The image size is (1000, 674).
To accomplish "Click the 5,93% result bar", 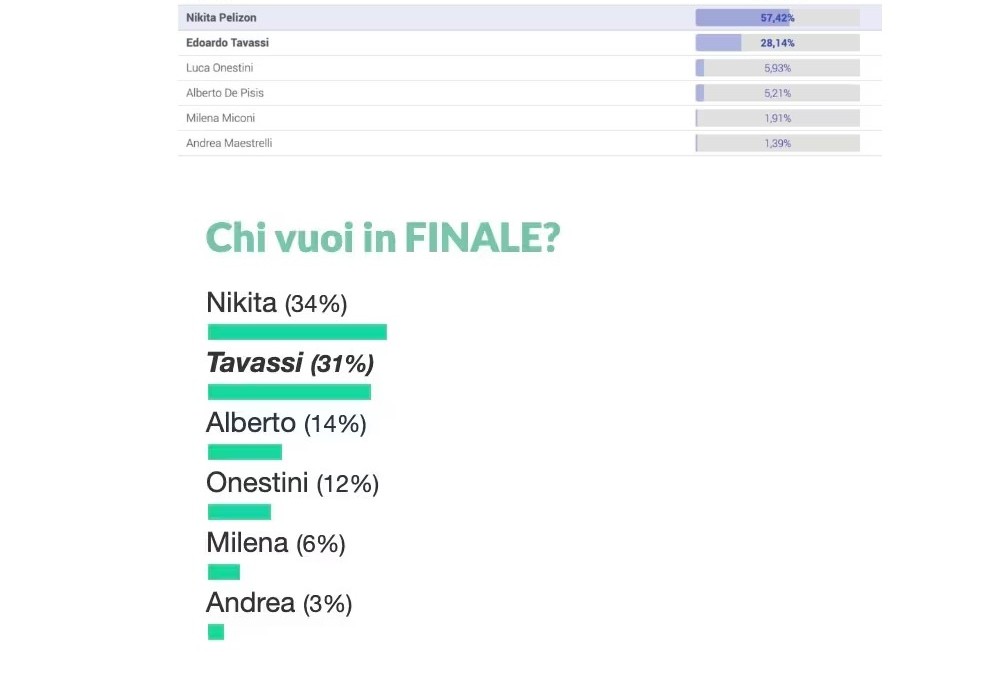I will (x=777, y=68).
